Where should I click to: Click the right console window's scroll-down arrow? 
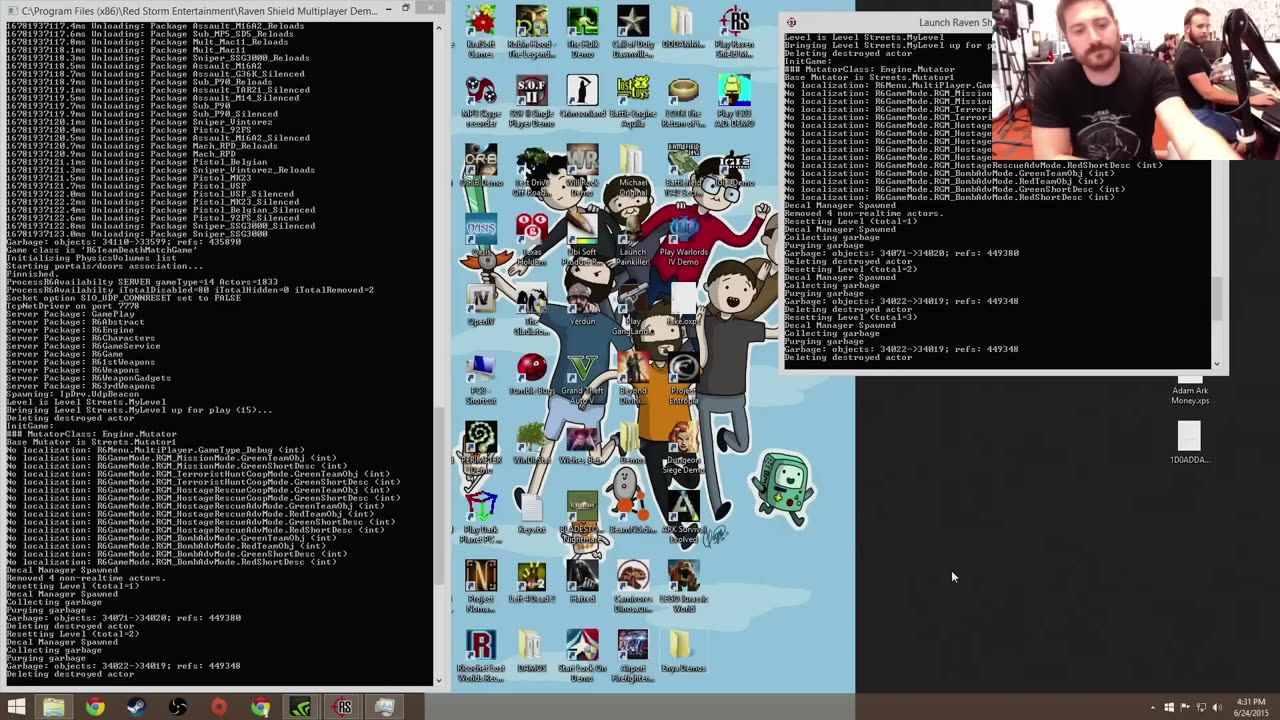click(1217, 364)
